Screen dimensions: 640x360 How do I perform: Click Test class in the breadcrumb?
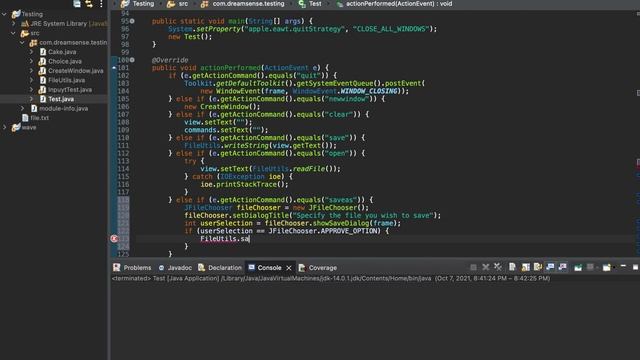pyautogui.click(x=310, y=4)
